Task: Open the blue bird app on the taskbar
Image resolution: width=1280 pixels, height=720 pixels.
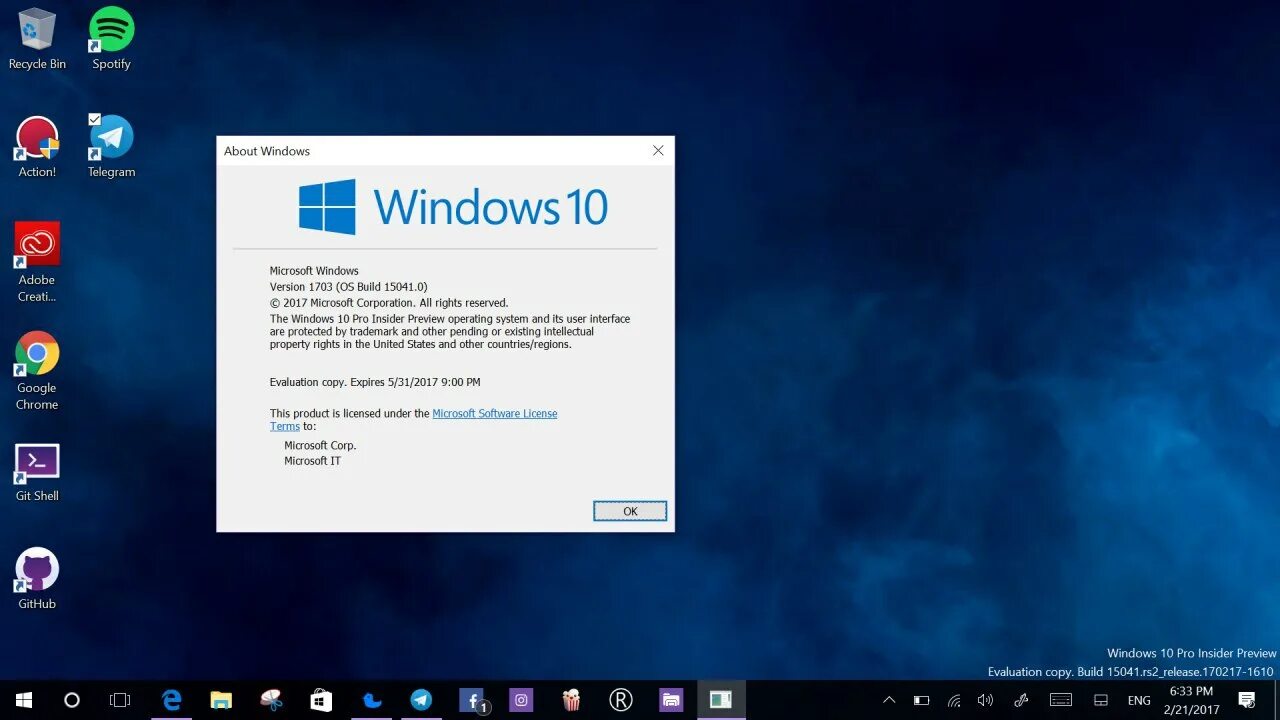Action: point(371,700)
